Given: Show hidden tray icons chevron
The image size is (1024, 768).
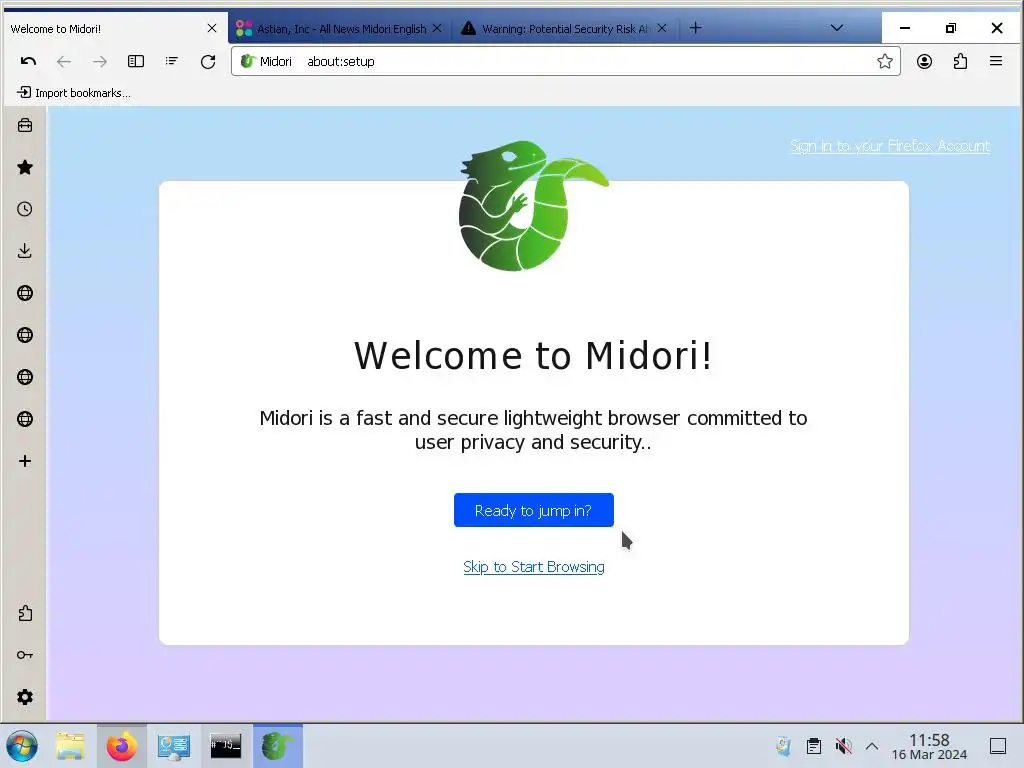Looking at the screenshot, I should (x=872, y=746).
